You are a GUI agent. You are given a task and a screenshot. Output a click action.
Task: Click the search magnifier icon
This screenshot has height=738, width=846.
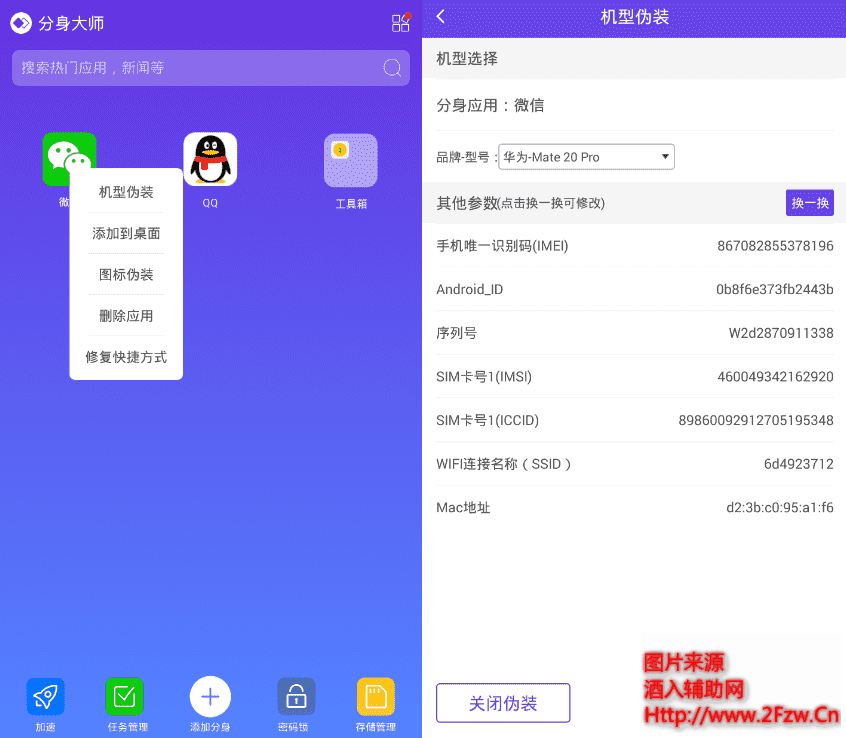(x=392, y=68)
